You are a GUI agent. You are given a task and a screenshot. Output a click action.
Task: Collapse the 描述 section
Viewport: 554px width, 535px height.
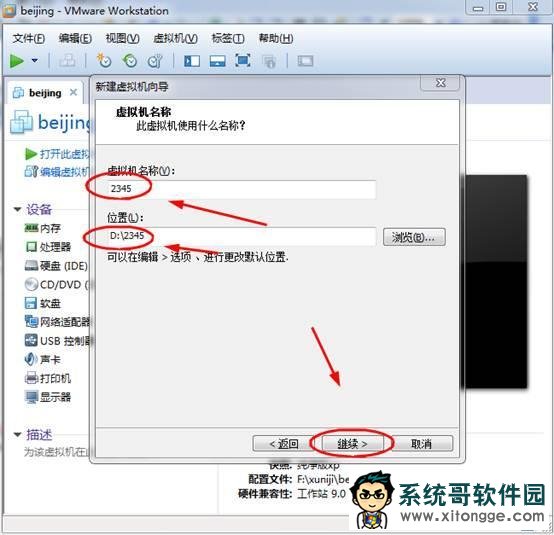click(17, 434)
